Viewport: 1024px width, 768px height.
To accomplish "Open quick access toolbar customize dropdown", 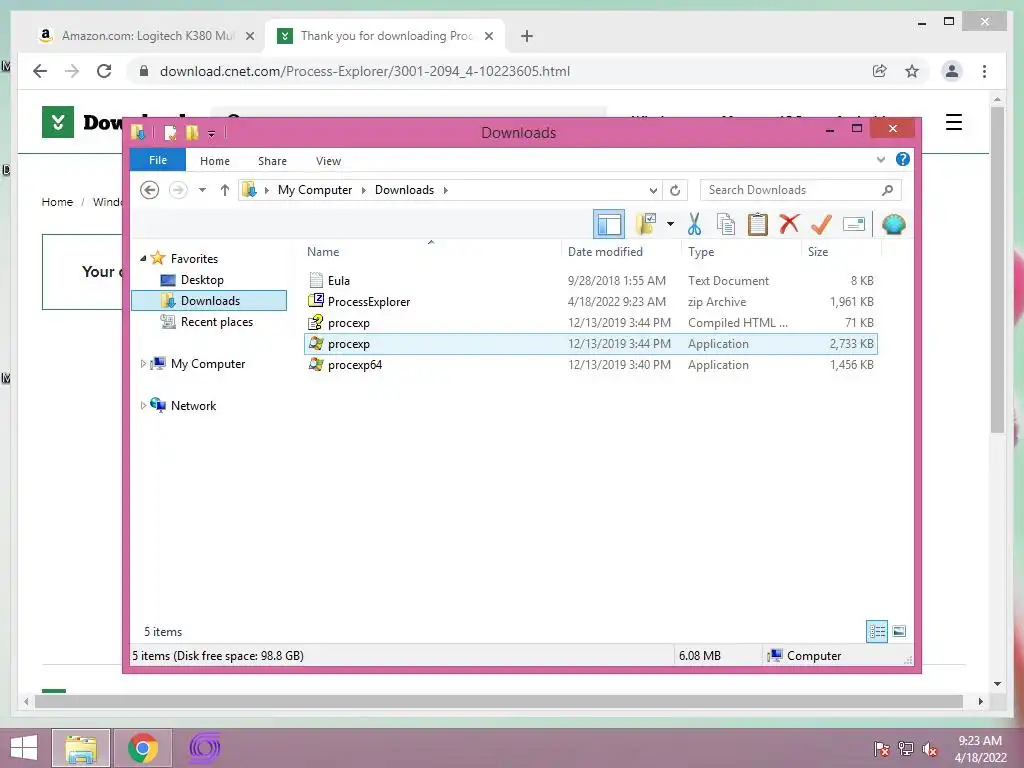I will [212, 133].
